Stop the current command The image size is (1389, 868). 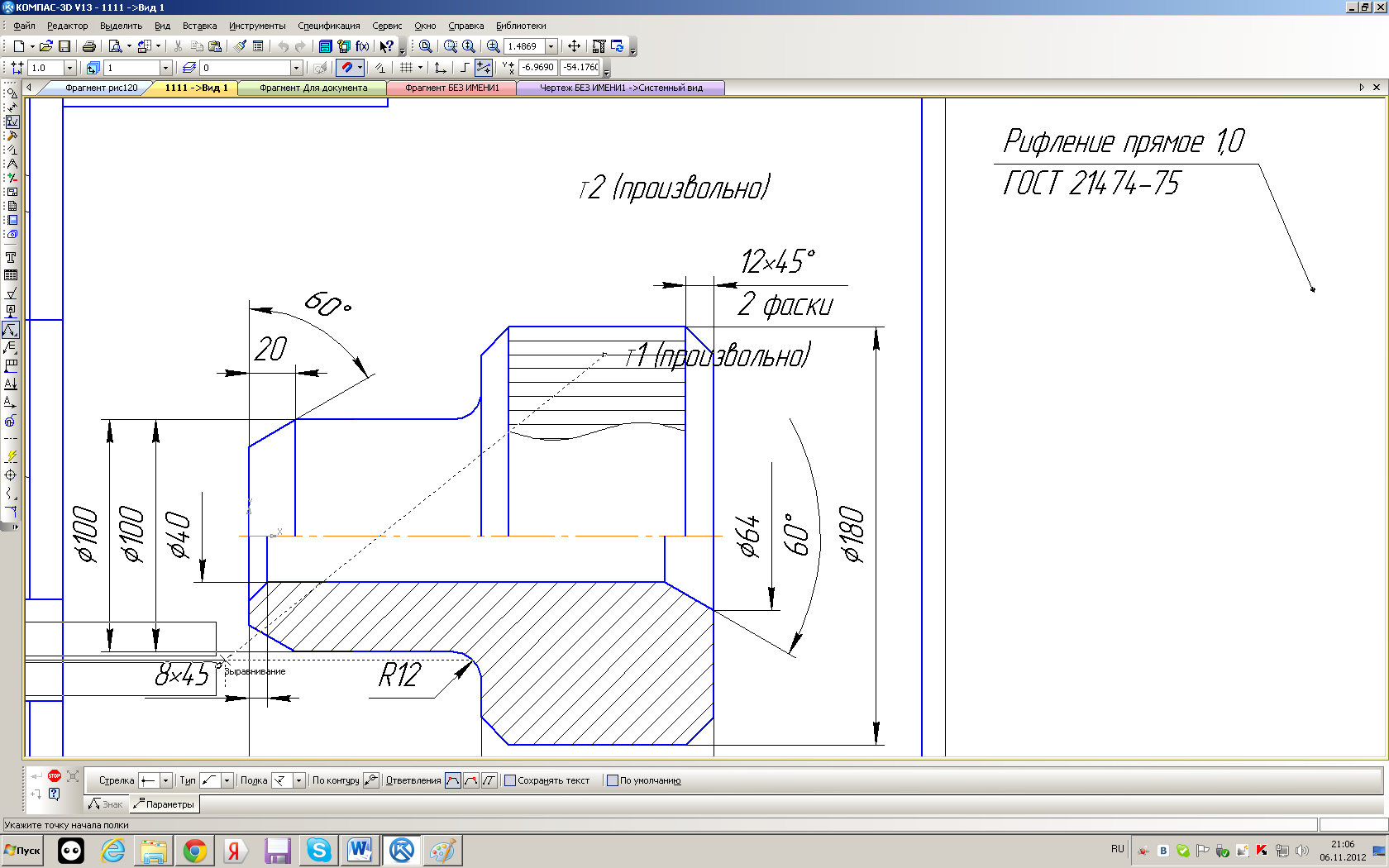(55, 775)
